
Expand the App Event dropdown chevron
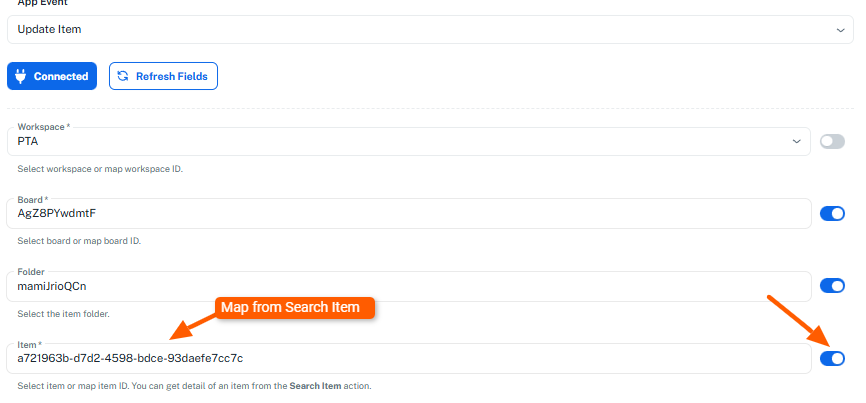841,29
